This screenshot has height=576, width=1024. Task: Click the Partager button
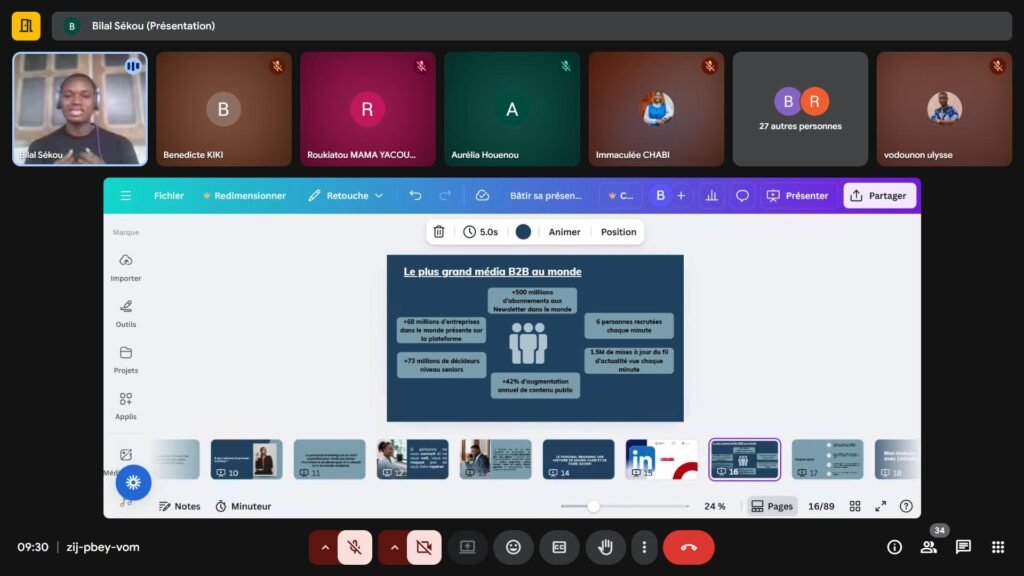[878, 196]
